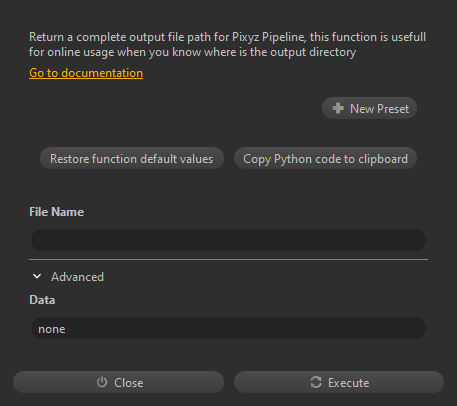Copy Python code to clipboard
Screen dimensions: 457x406
[325, 158]
